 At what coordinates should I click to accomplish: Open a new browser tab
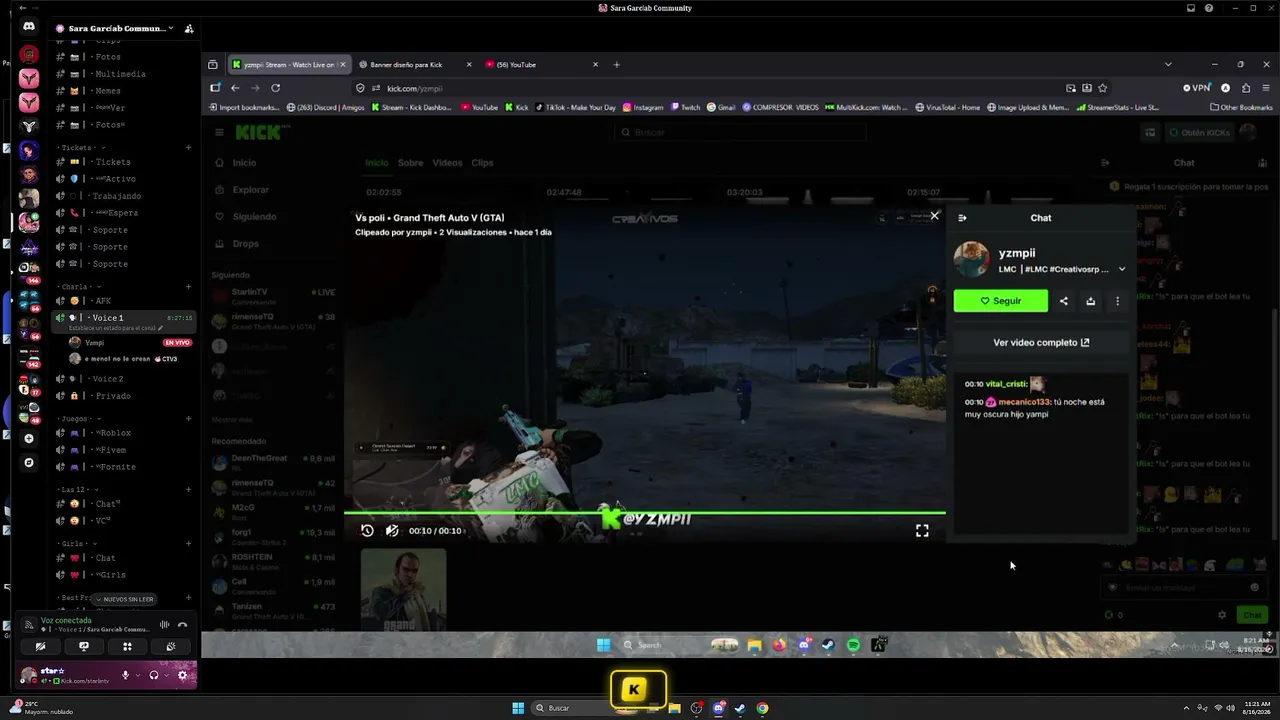point(616,65)
